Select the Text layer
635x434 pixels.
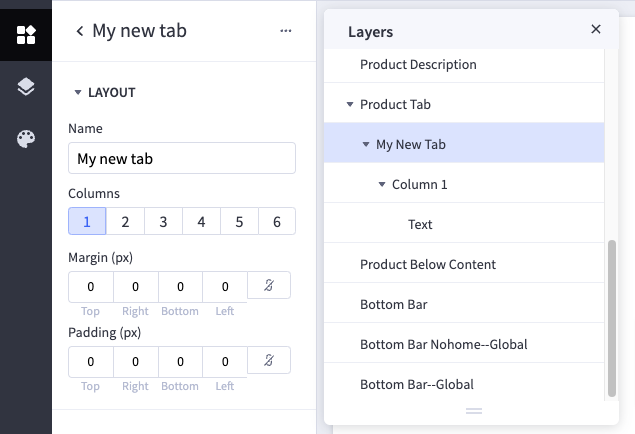tap(420, 224)
